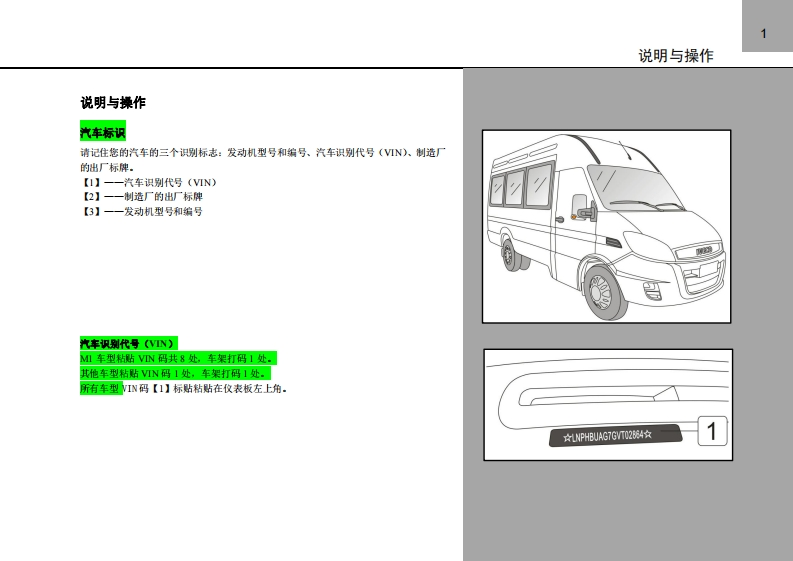Click the VIN code LNPHBUAG7GVT02864 label

point(607,434)
